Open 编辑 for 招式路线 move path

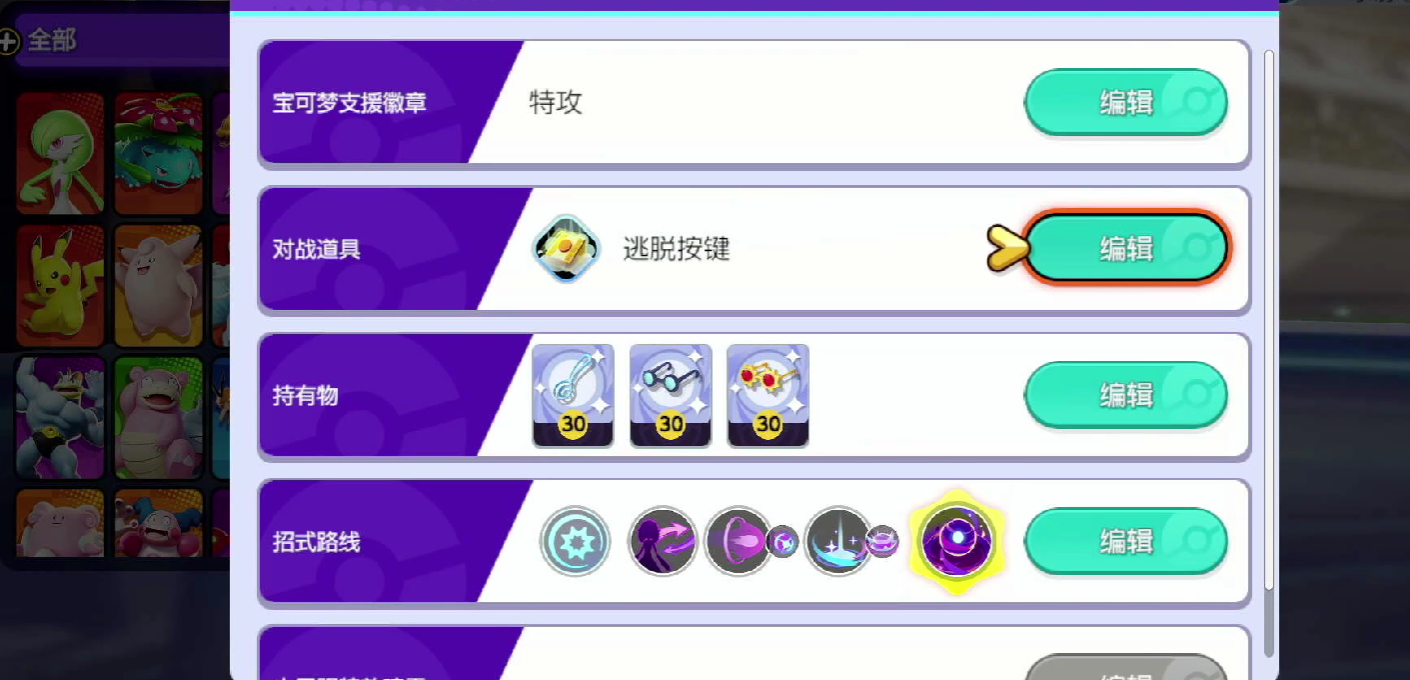(x=1126, y=541)
